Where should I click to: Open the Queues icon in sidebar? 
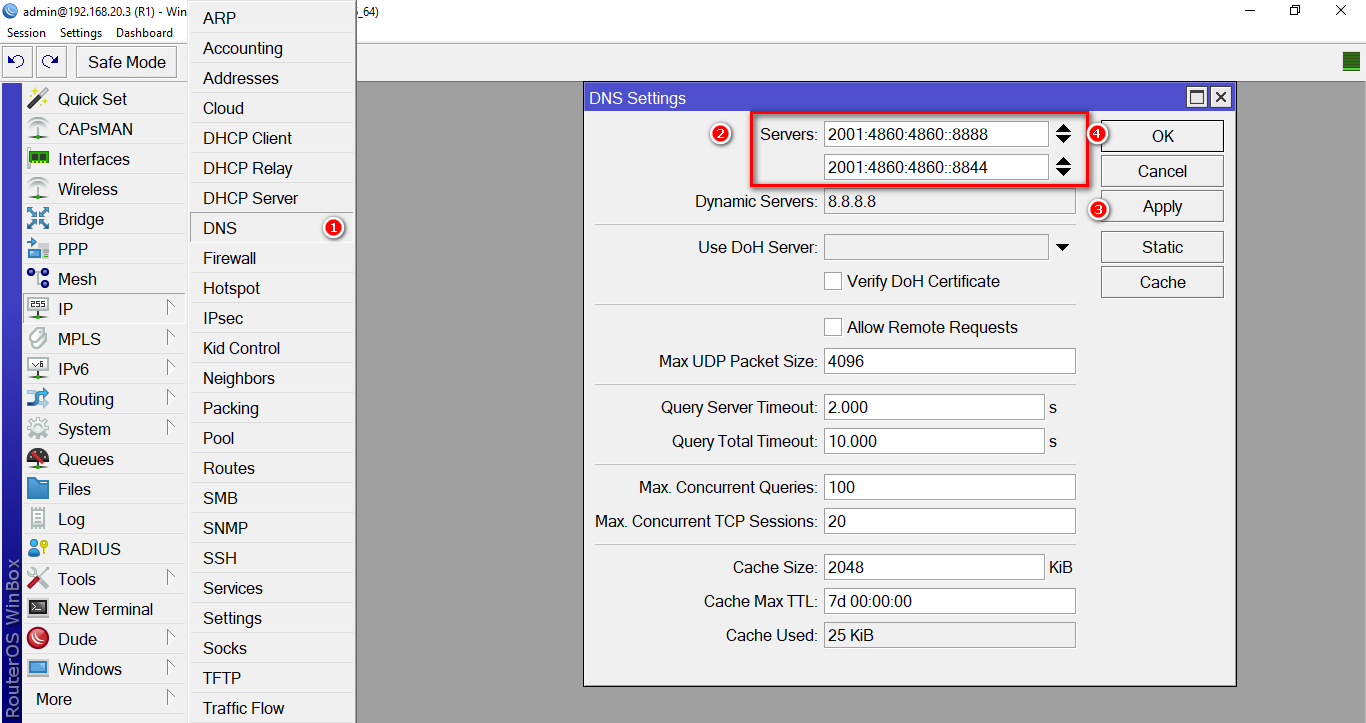[x=38, y=459]
